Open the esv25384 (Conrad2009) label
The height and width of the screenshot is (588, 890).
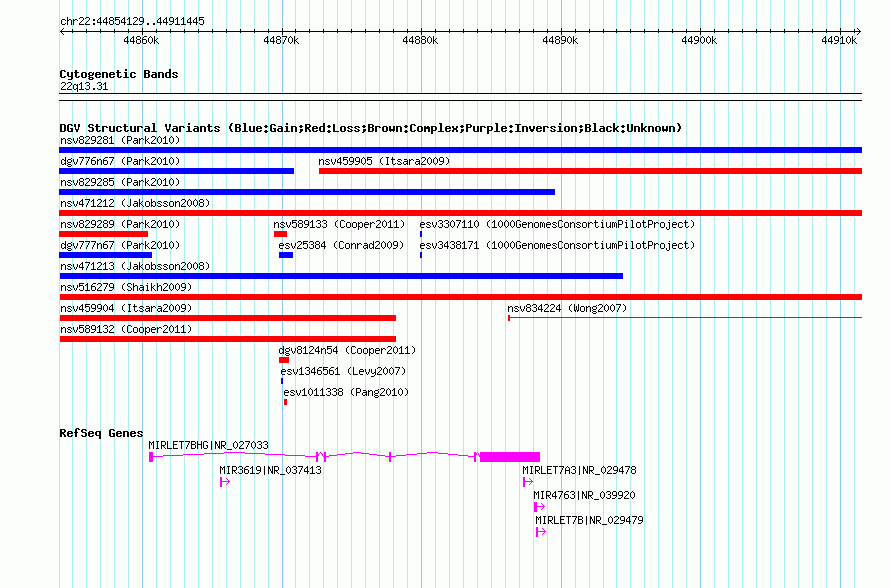pyautogui.click(x=341, y=245)
